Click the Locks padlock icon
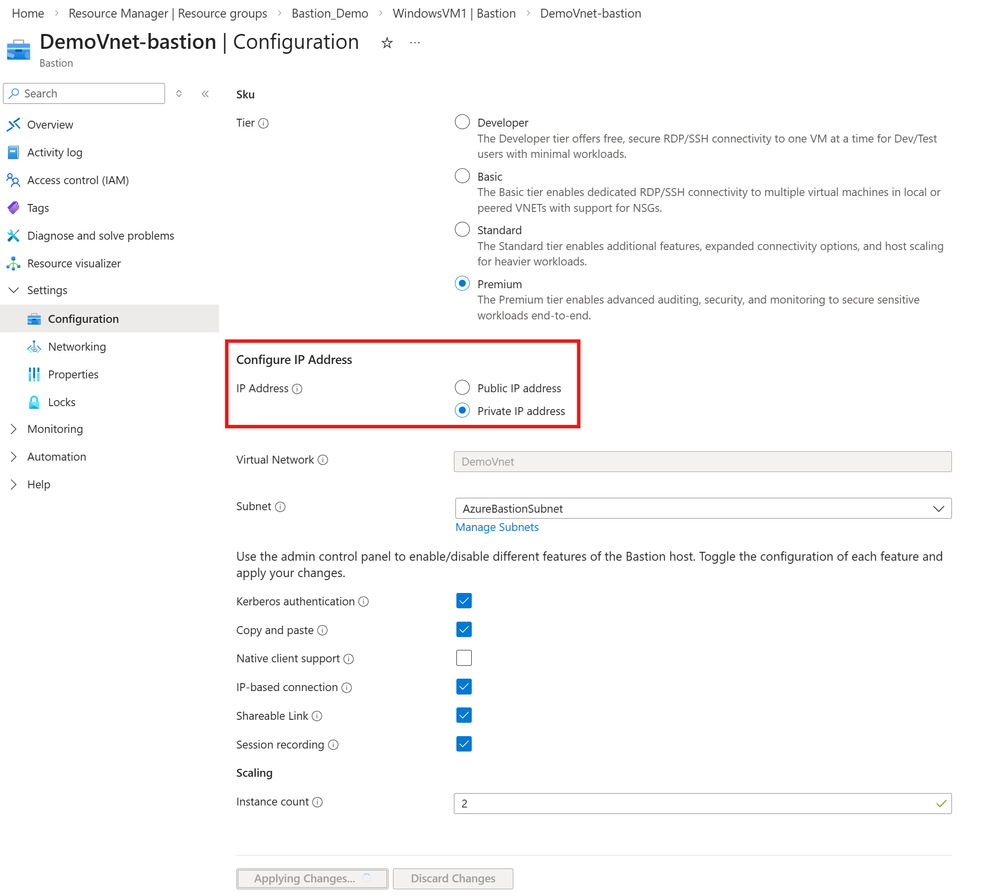999x896 pixels. click(x=34, y=402)
